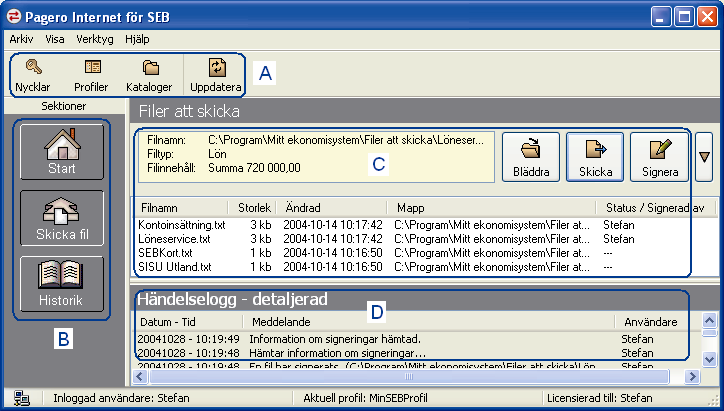Click the Skicka send button
The image size is (724, 411).
(595, 157)
